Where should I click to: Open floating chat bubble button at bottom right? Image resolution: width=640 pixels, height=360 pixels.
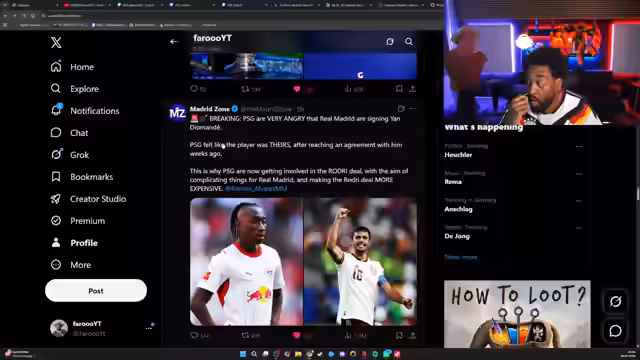pos(616,331)
